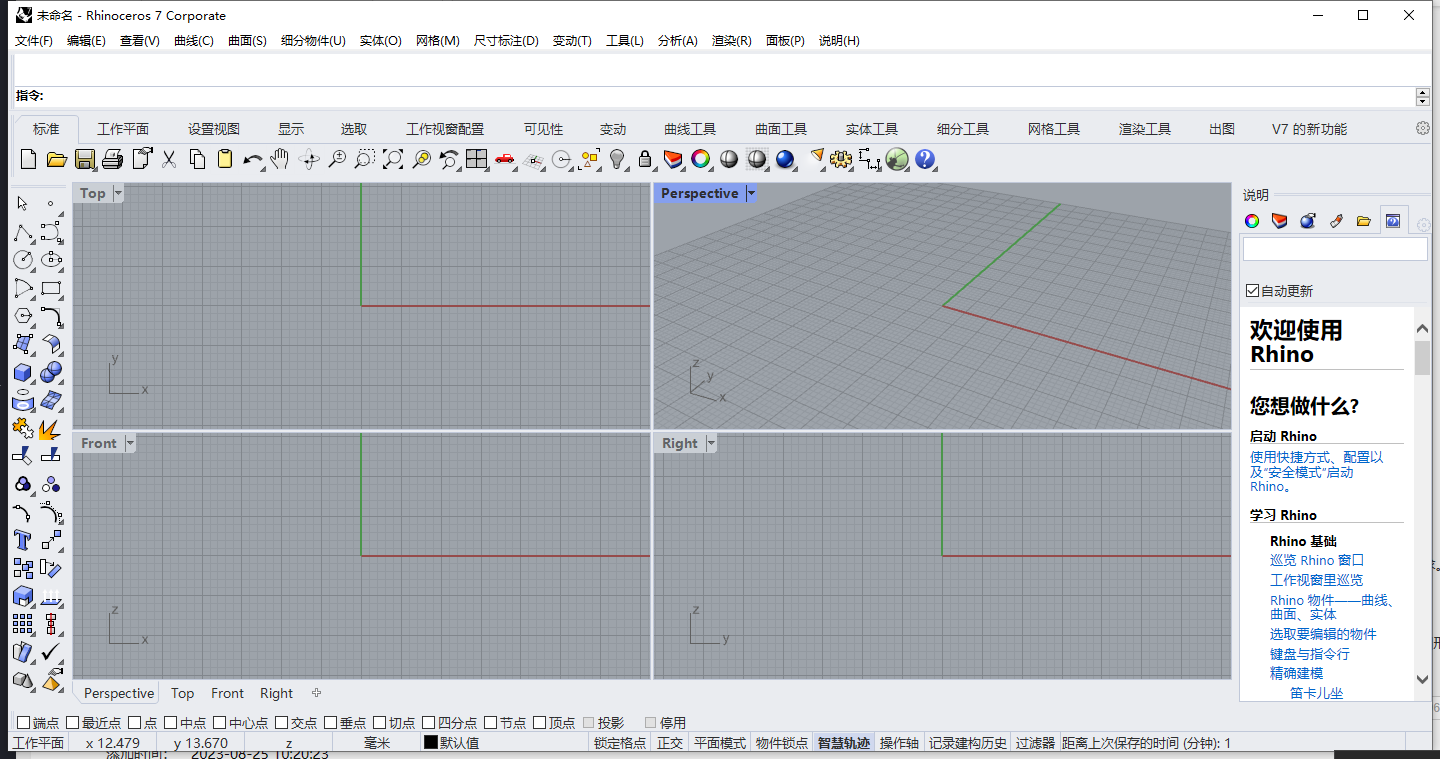The image size is (1440, 759).
Task: Enable the 交点 osnap checkbox
Action: (x=282, y=722)
